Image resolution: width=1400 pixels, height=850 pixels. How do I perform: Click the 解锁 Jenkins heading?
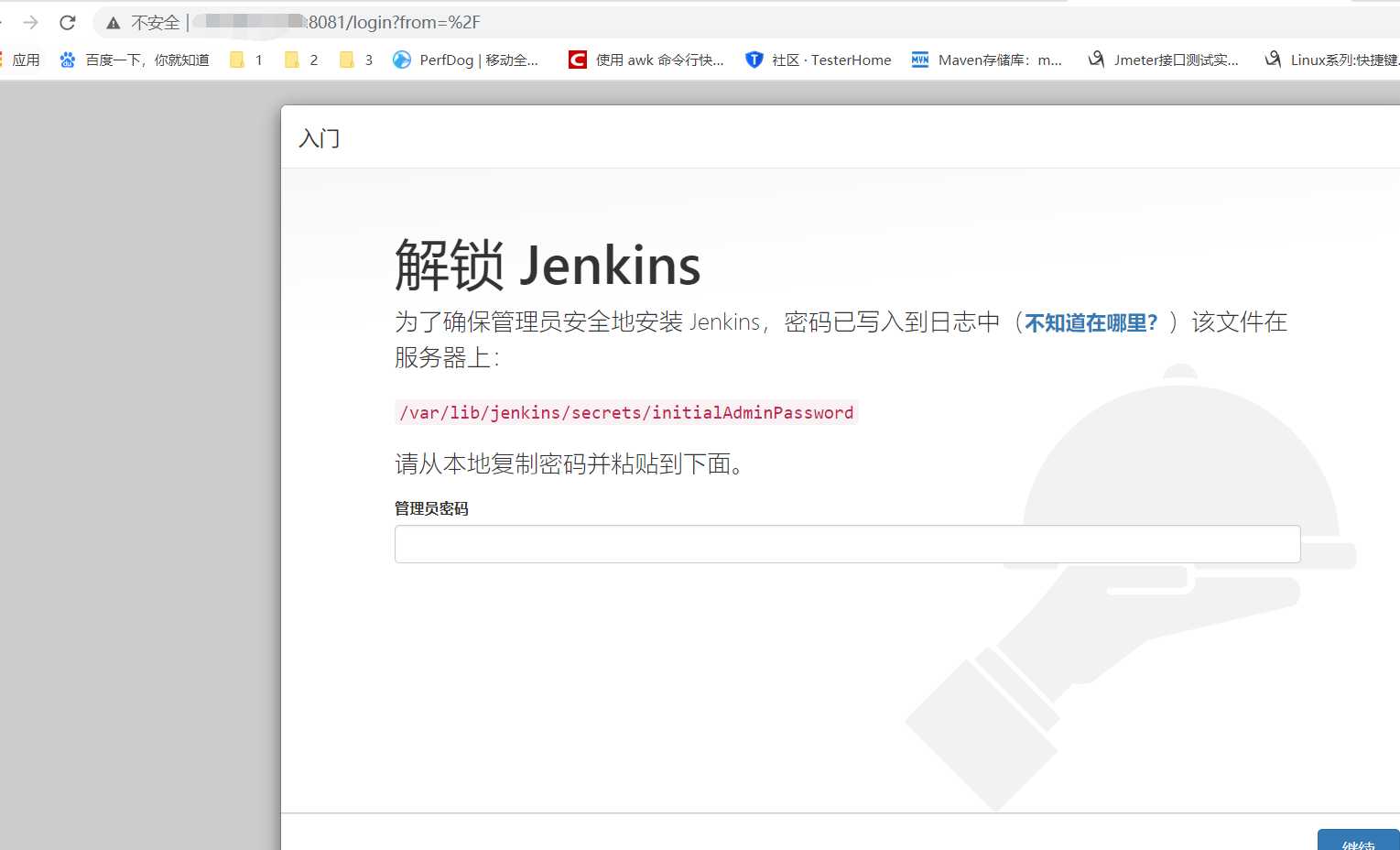coord(548,266)
